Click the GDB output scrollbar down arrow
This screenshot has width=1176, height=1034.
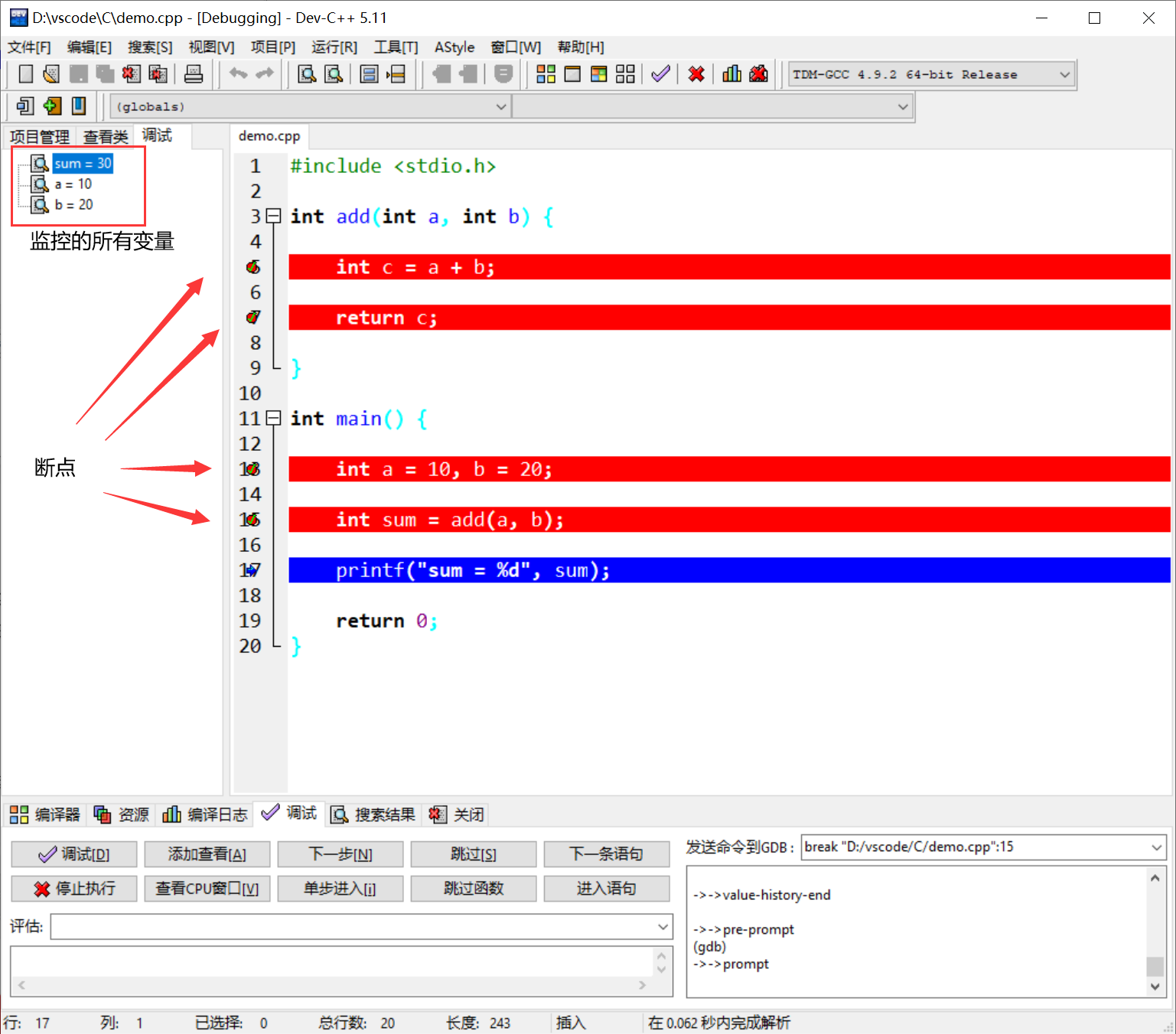click(x=1155, y=987)
